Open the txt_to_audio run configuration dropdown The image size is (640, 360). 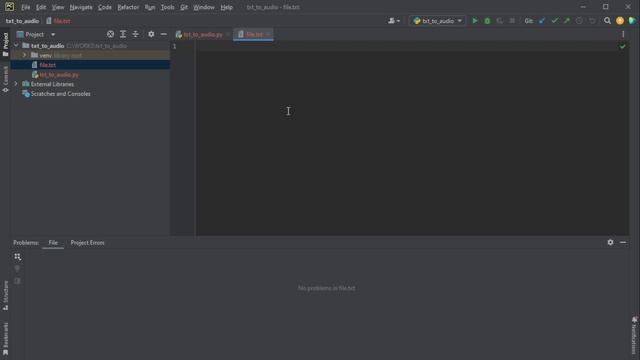437,20
